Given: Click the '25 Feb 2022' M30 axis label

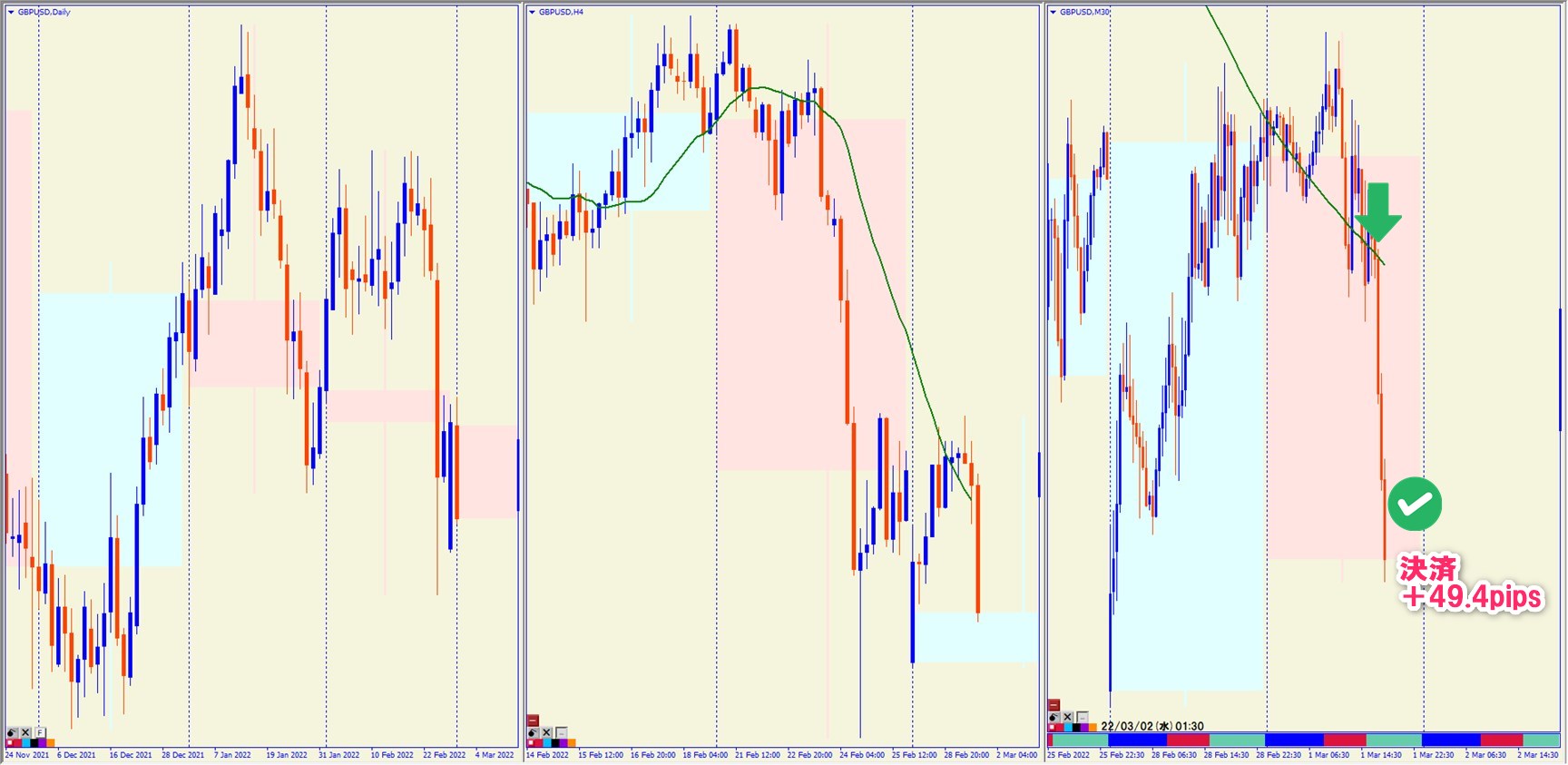Looking at the screenshot, I should (1068, 755).
